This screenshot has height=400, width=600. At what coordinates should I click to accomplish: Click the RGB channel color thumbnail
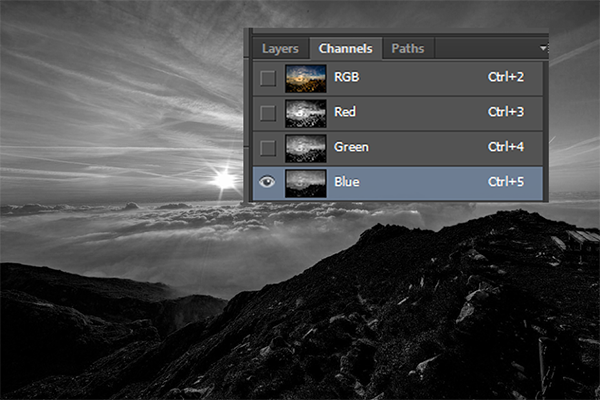coord(304,78)
